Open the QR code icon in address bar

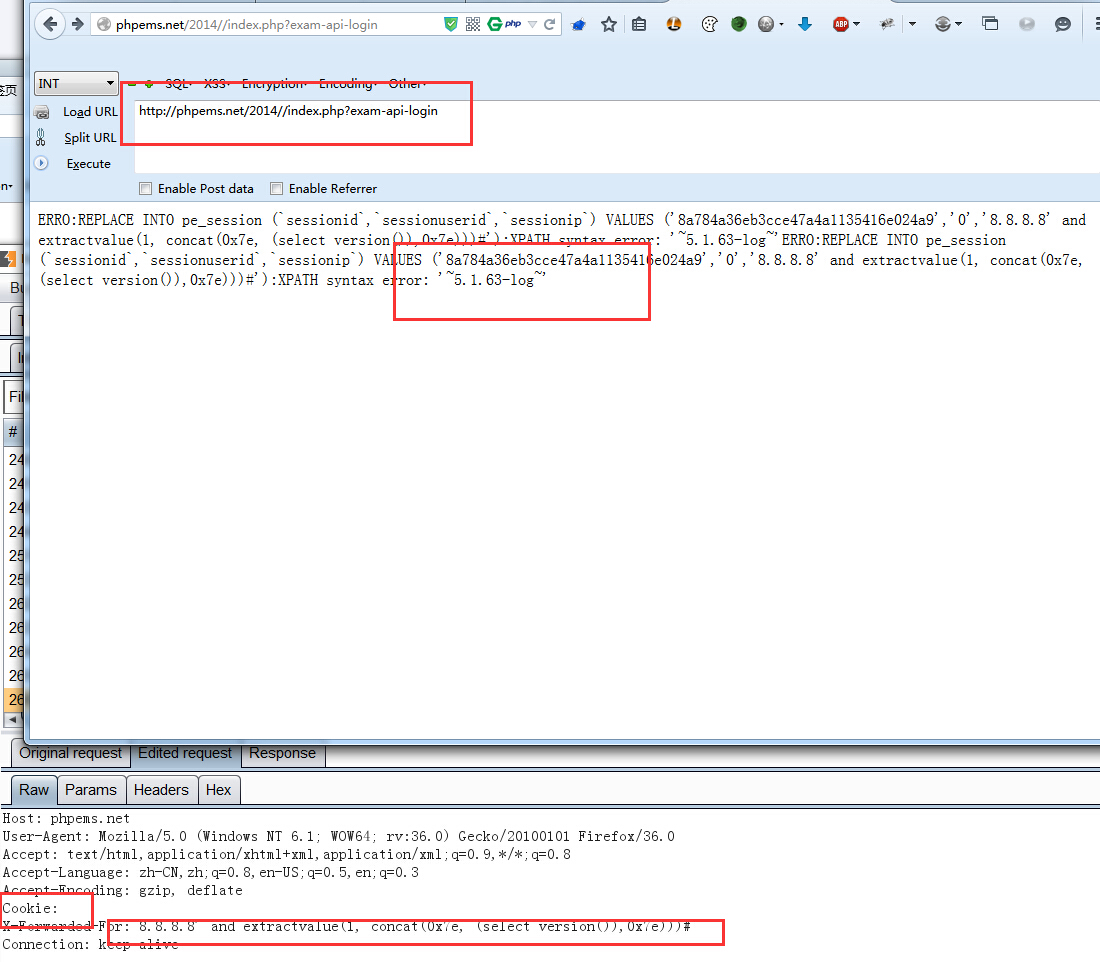(473, 25)
